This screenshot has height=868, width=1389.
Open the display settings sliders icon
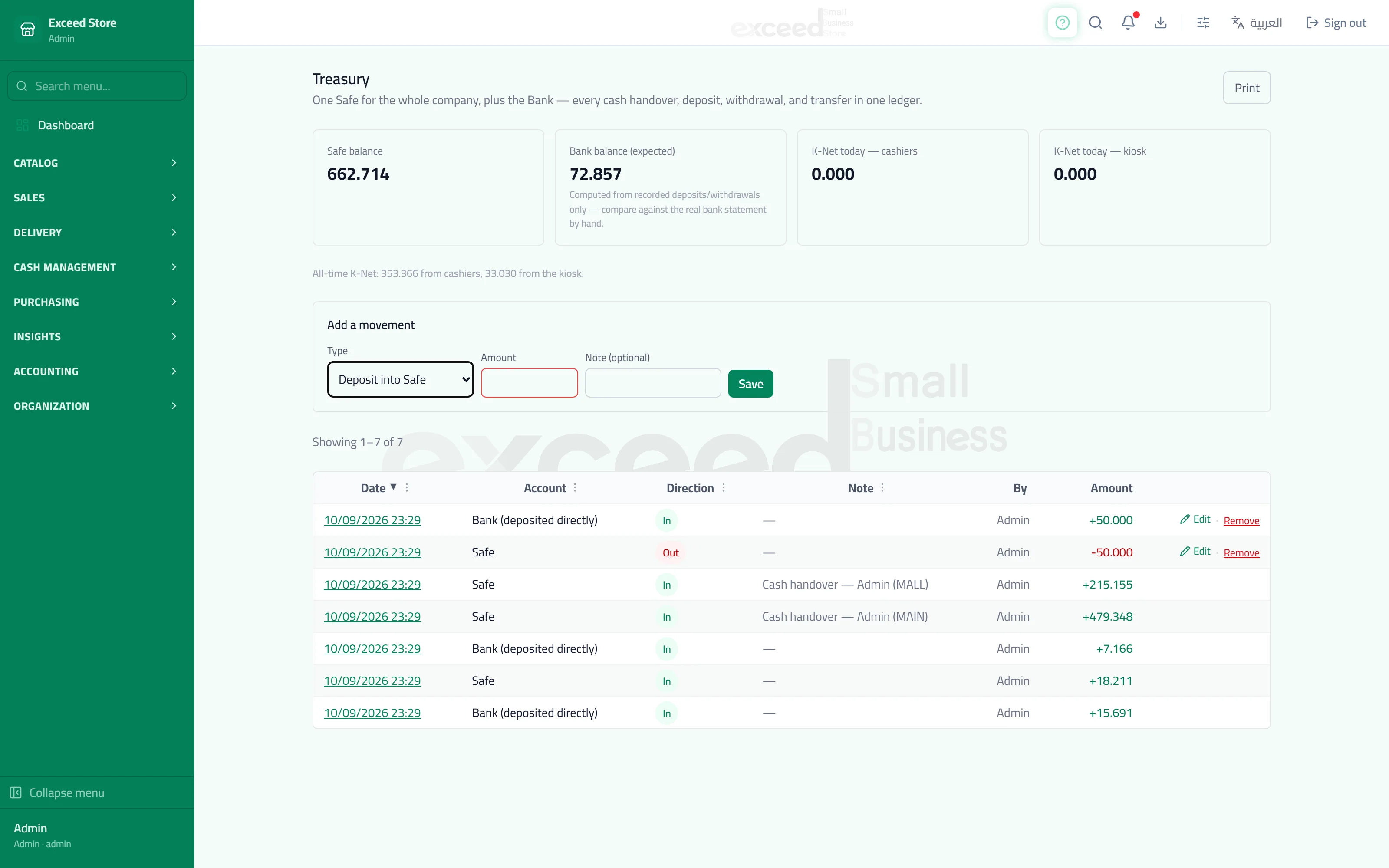click(1203, 23)
